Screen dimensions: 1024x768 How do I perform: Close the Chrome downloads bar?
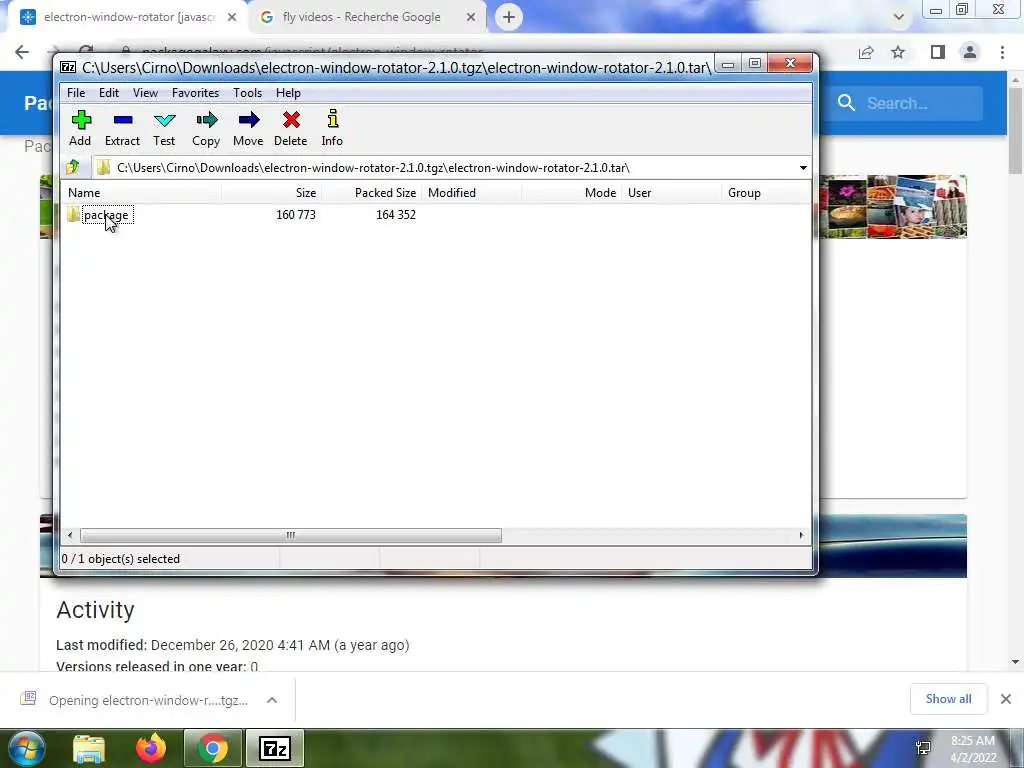coord(1006,699)
